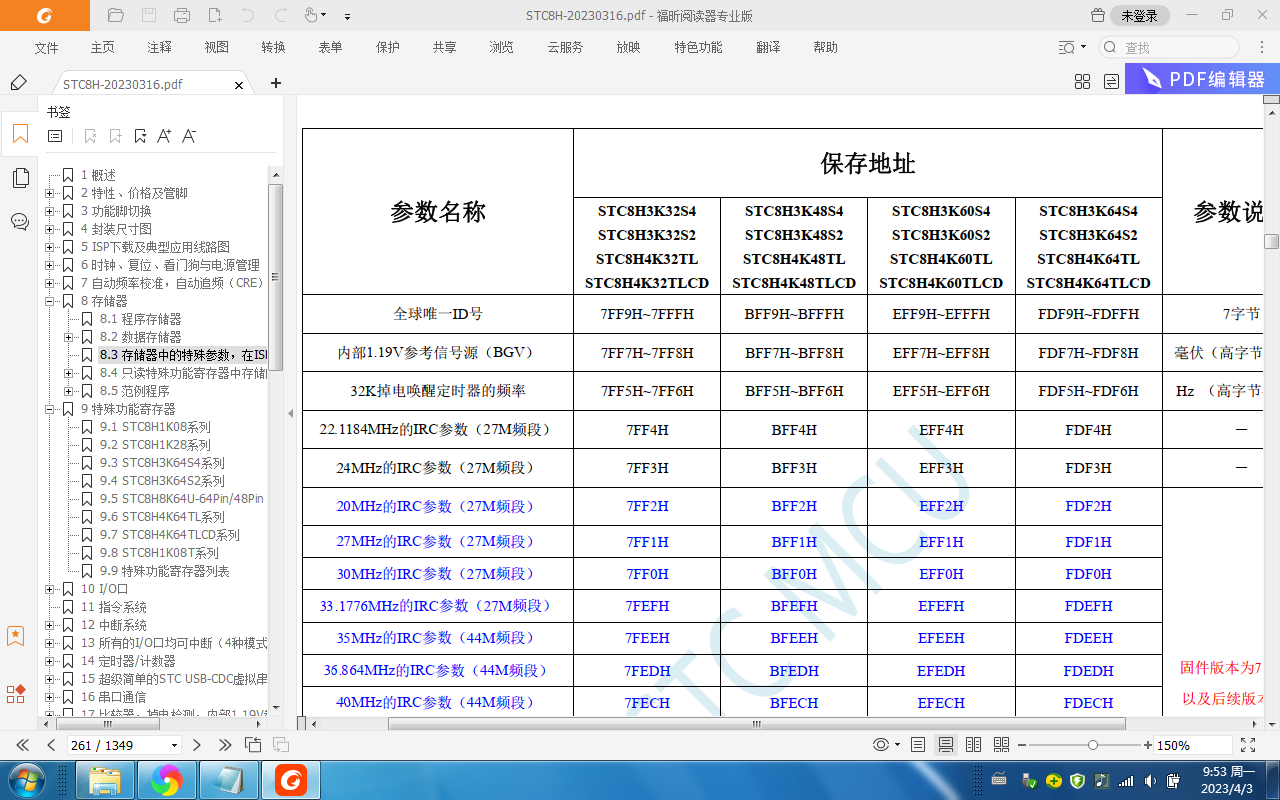Select the hand tool icon

(310, 15)
